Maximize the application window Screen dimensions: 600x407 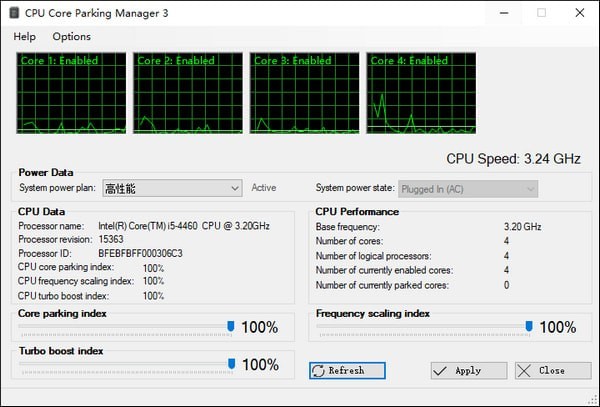[x=541, y=13]
